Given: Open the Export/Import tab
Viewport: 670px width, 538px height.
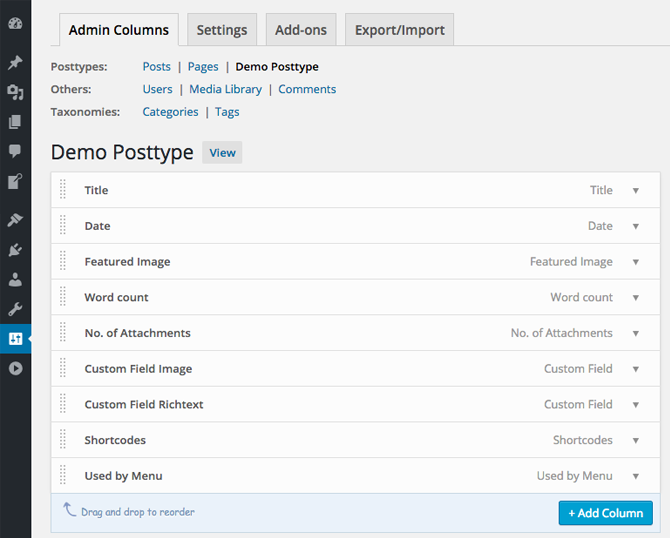Looking at the screenshot, I should point(400,30).
